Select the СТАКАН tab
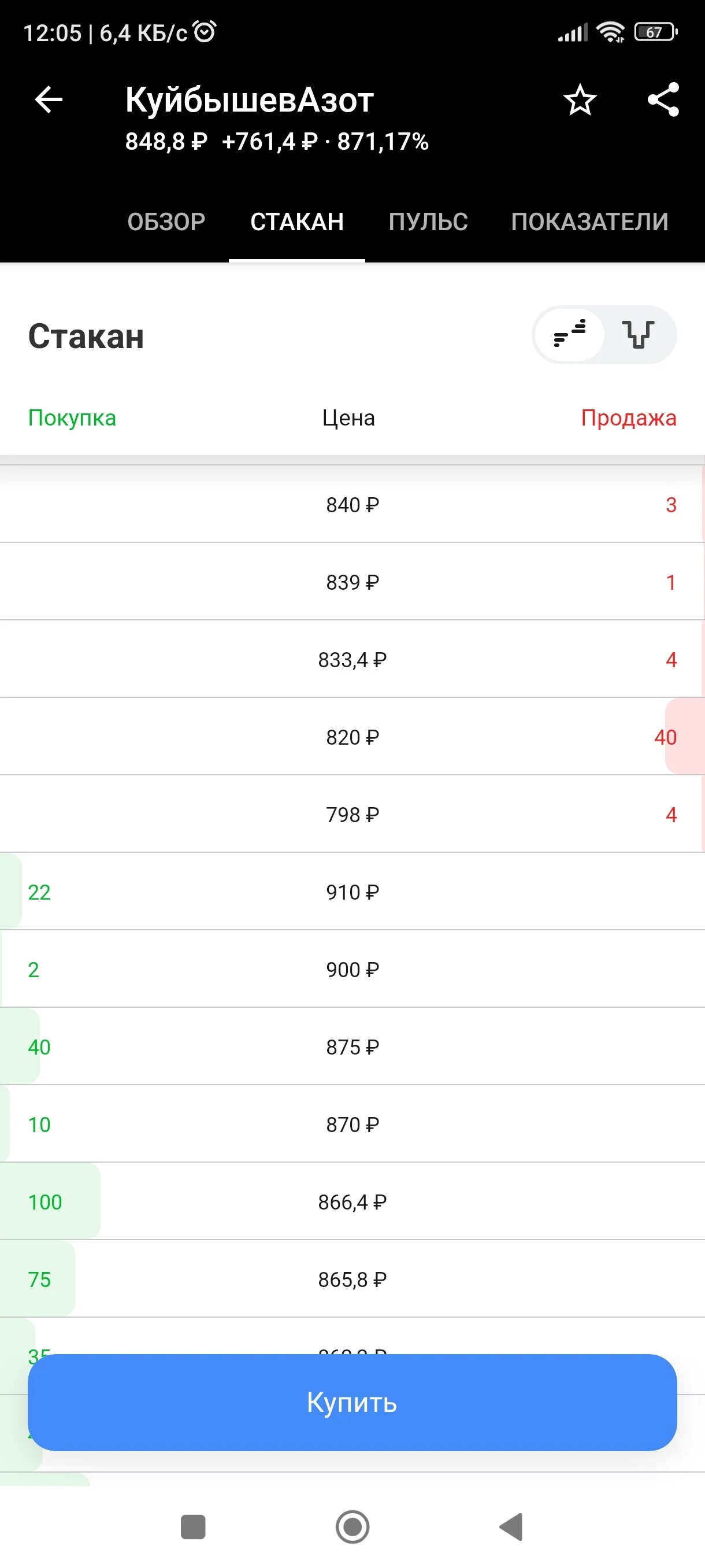 pyautogui.click(x=297, y=221)
